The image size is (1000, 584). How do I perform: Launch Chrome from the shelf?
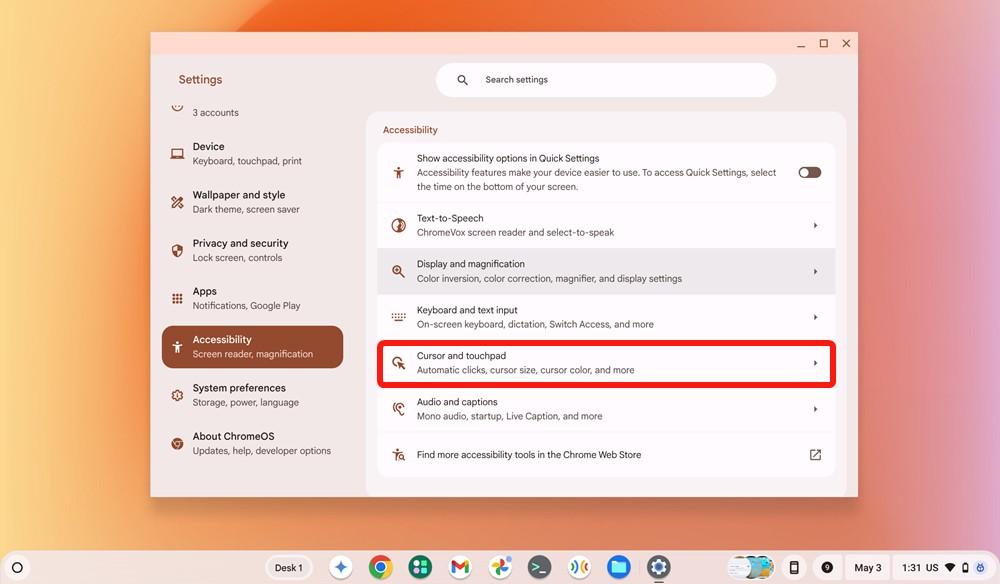click(380, 567)
